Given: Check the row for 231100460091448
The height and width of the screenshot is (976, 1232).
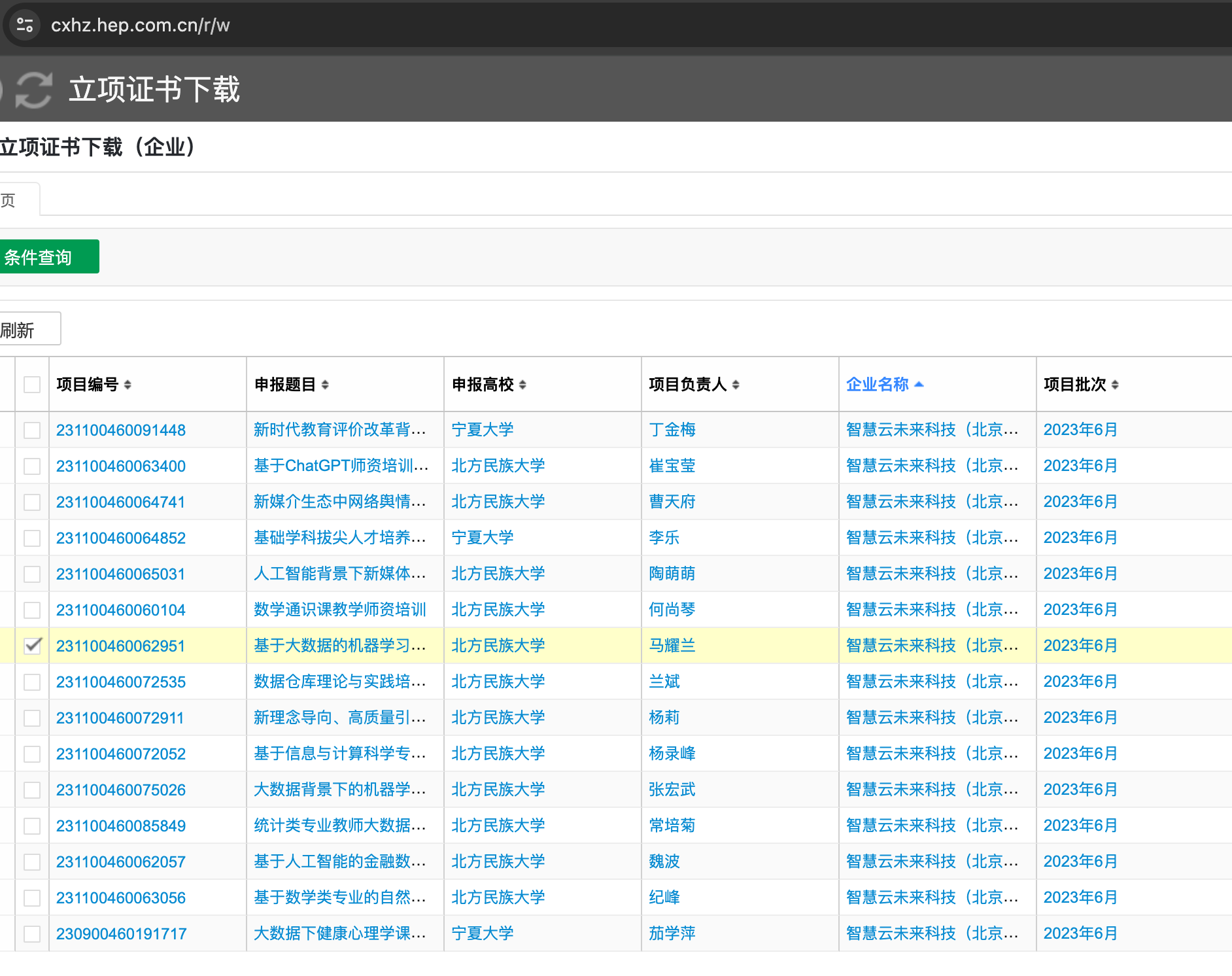Looking at the screenshot, I should (32, 430).
